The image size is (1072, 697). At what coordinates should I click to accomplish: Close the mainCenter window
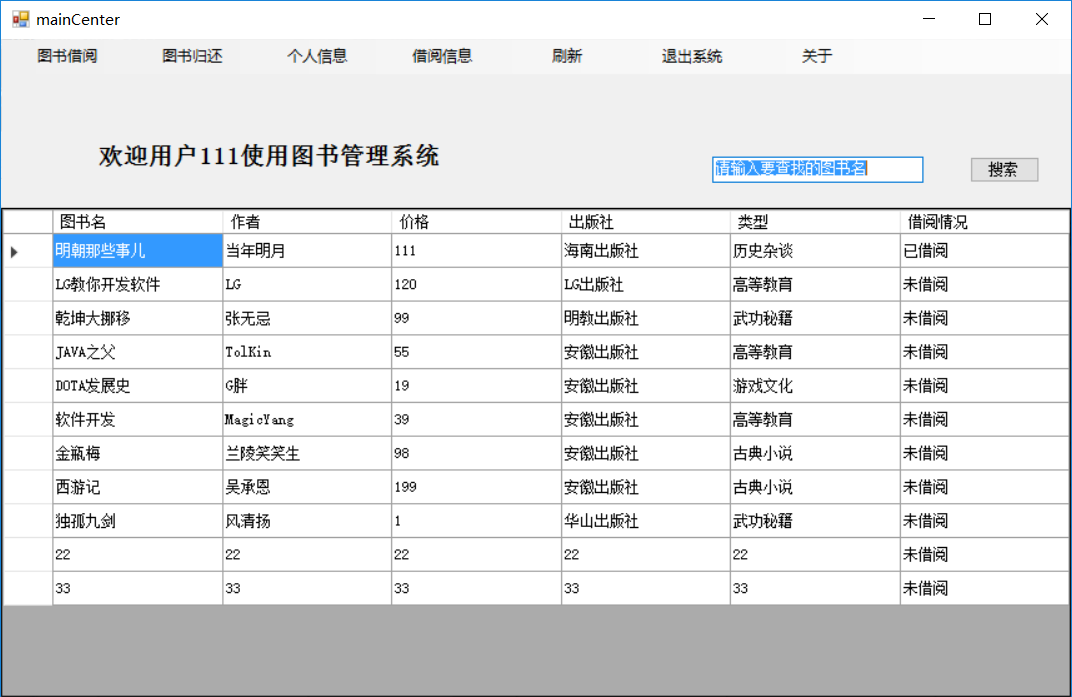[x=1041, y=19]
